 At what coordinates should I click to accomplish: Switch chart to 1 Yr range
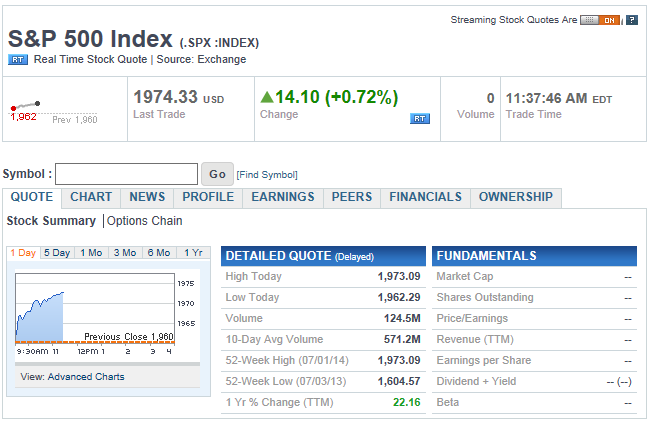coord(193,253)
